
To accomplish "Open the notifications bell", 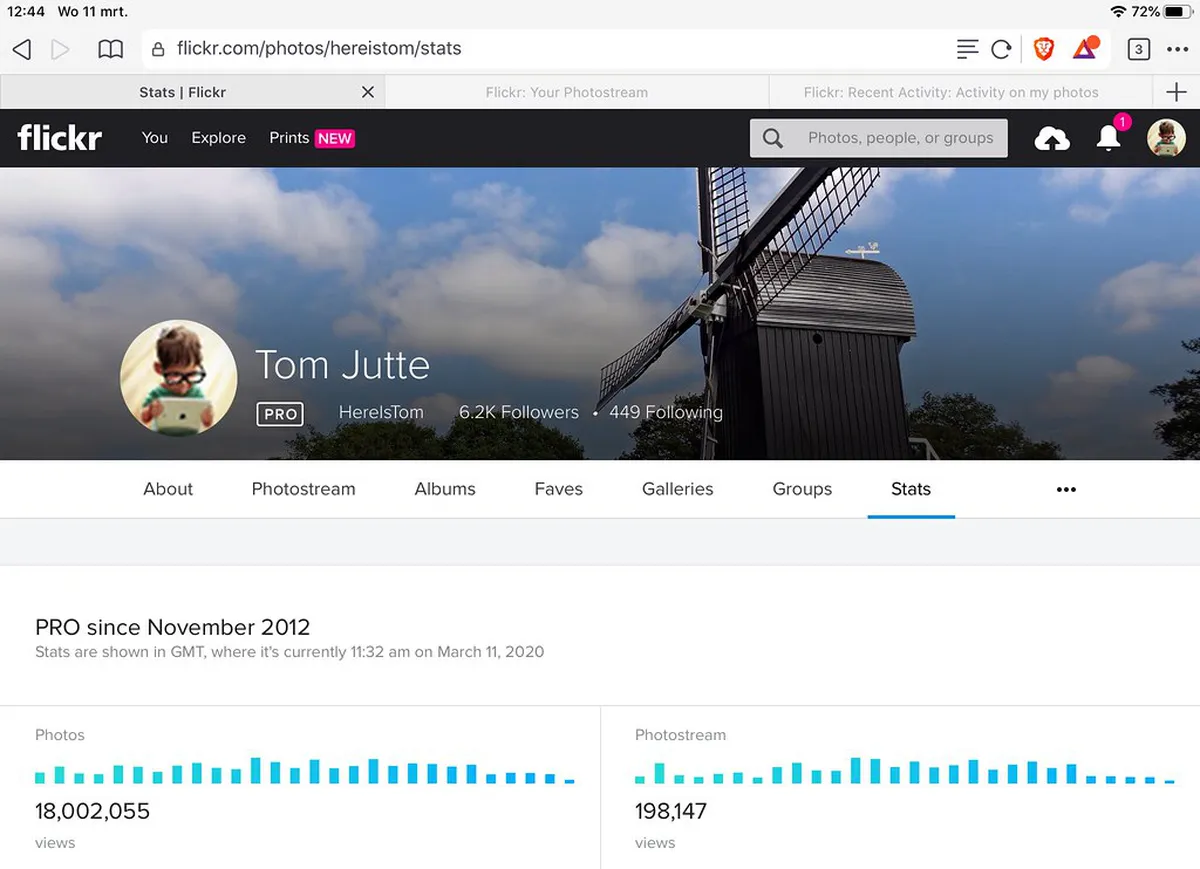I will [x=1108, y=139].
